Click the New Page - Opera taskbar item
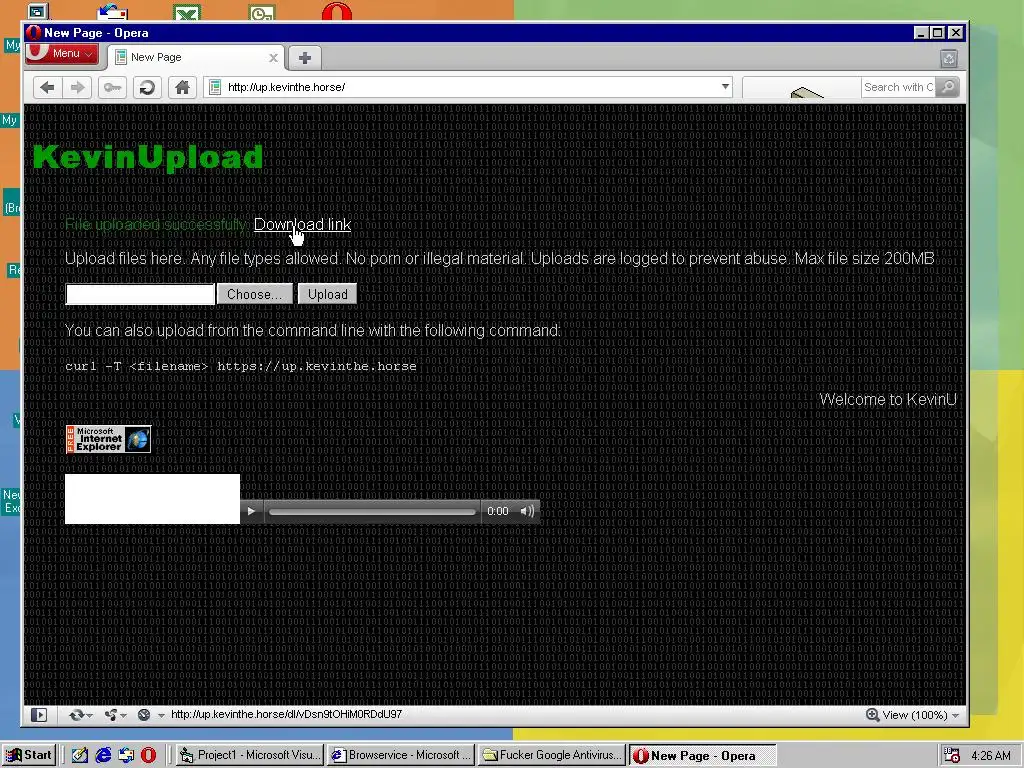This screenshot has height=768, width=1024. click(x=703, y=756)
